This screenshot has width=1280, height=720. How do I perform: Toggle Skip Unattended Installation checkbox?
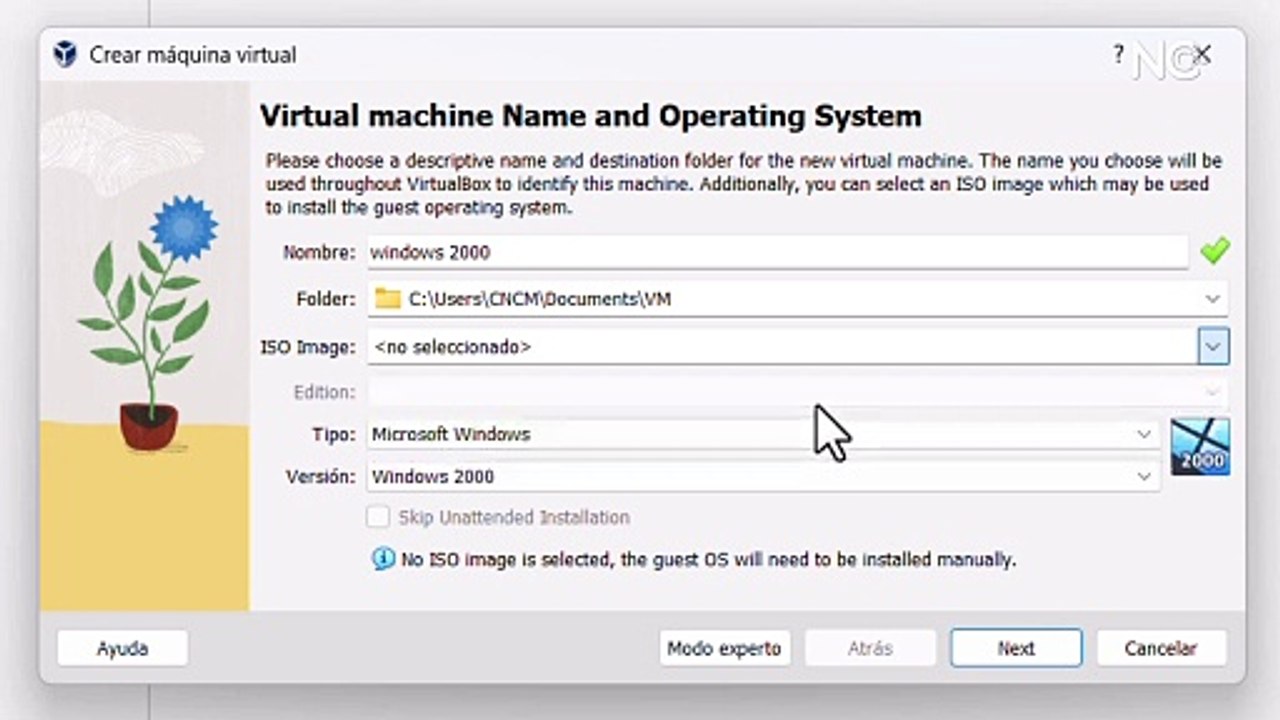[378, 517]
